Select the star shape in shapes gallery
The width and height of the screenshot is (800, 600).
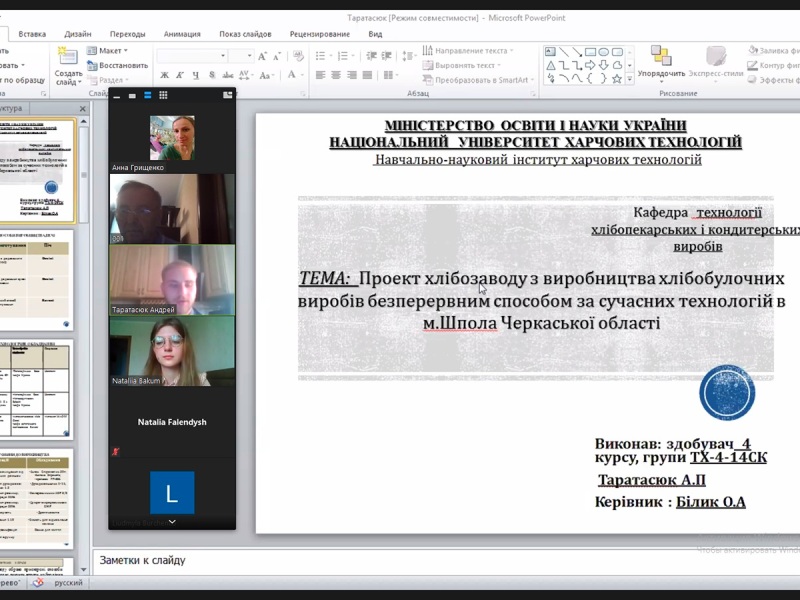617,78
